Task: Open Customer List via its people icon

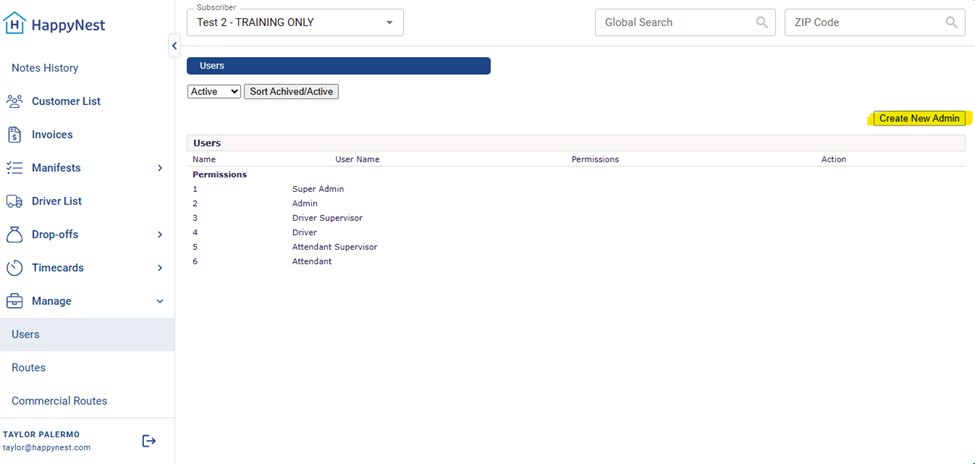Action: pos(14,101)
